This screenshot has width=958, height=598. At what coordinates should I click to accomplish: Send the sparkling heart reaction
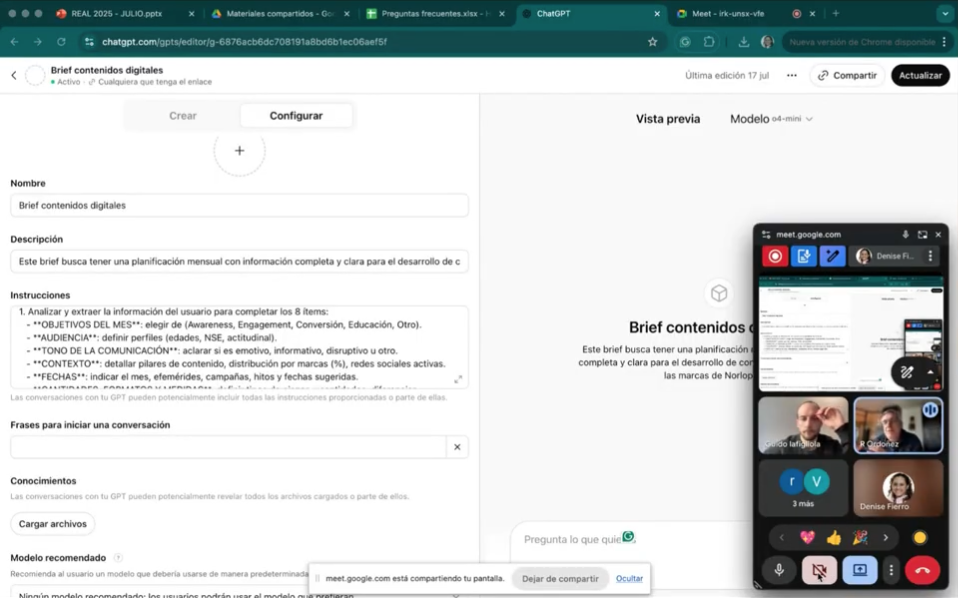tap(807, 538)
